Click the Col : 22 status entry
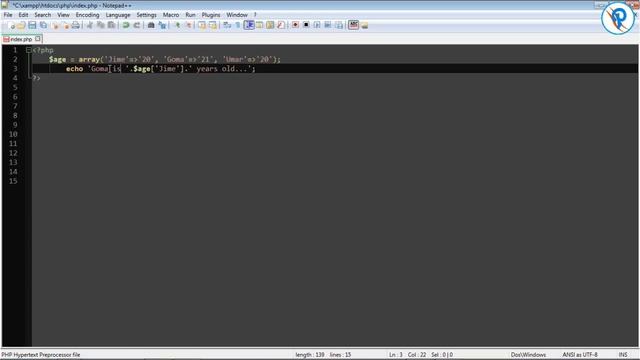The height and width of the screenshot is (360, 640). pos(417,355)
